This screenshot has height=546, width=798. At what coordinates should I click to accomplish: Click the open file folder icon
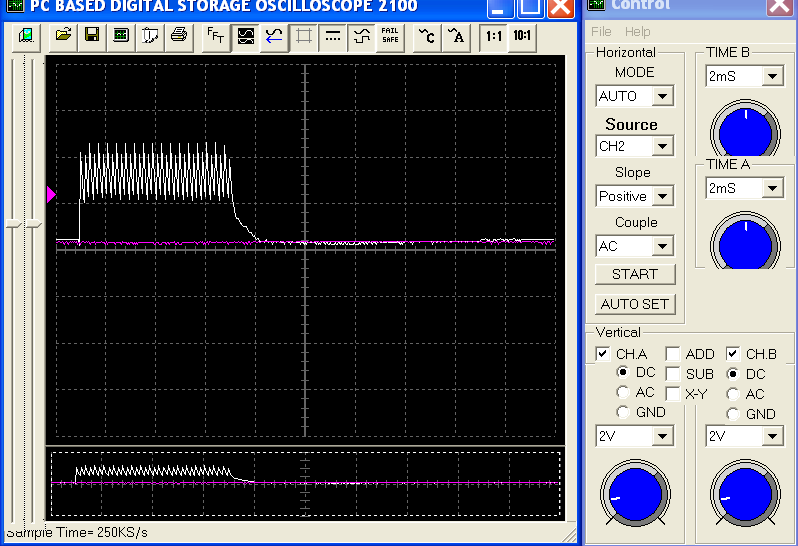(x=63, y=36)
